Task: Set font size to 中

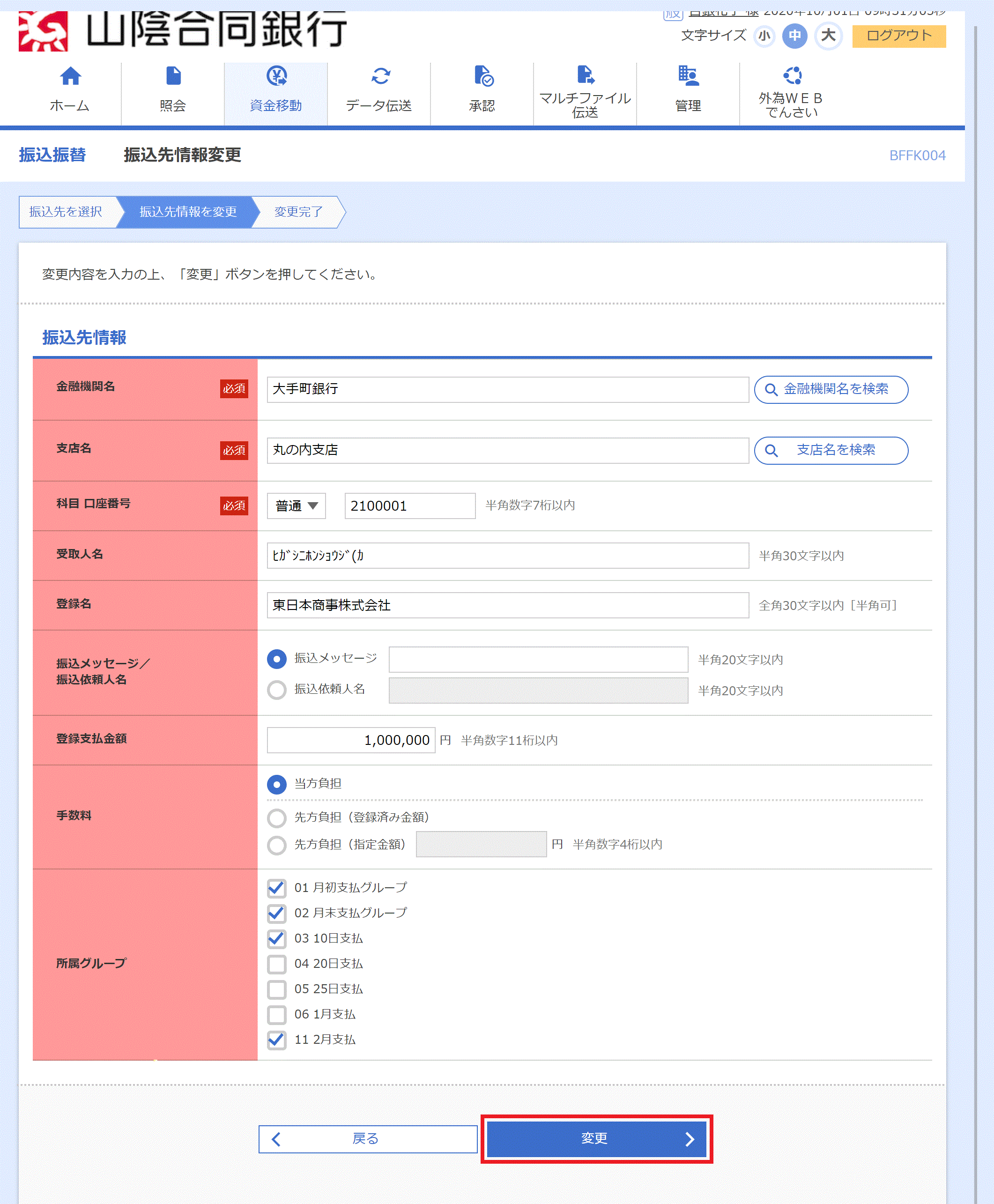Action: pyautogui.click(x=795, y=36)
